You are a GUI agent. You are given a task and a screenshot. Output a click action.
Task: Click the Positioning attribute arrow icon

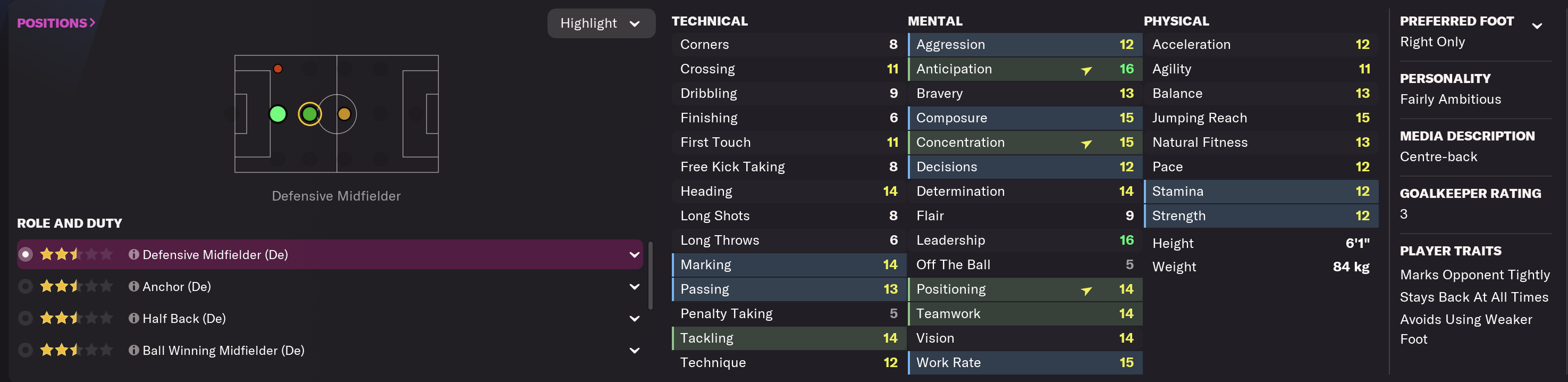point(1086,290)
